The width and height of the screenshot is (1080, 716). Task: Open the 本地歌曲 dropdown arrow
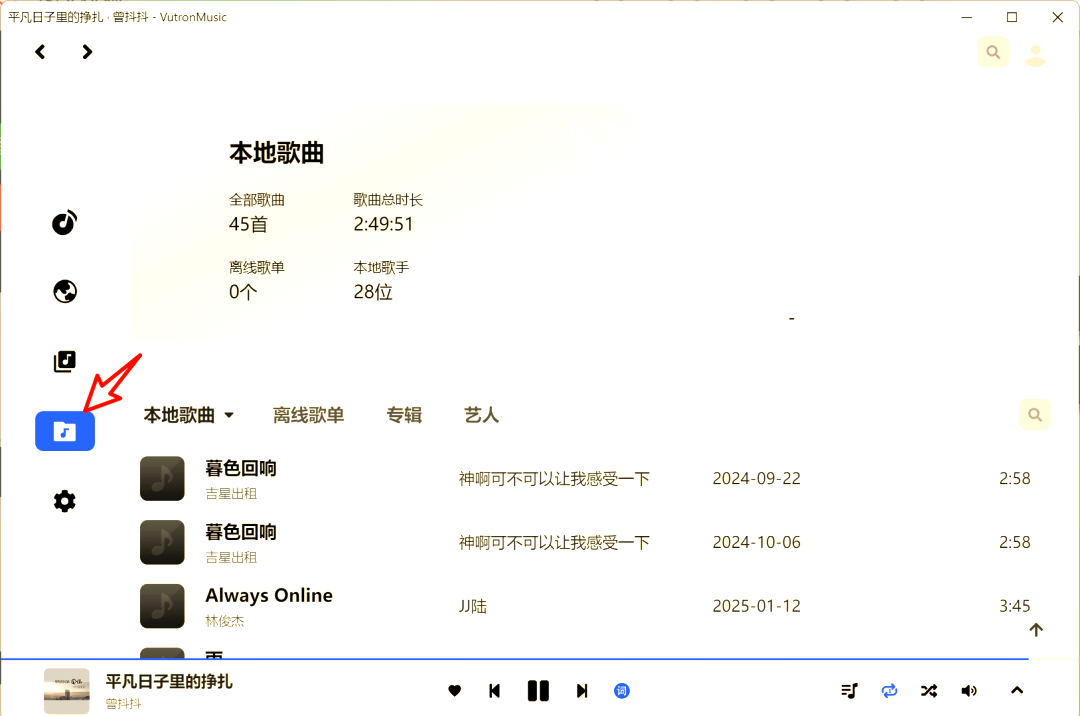(x=231, y=415)
